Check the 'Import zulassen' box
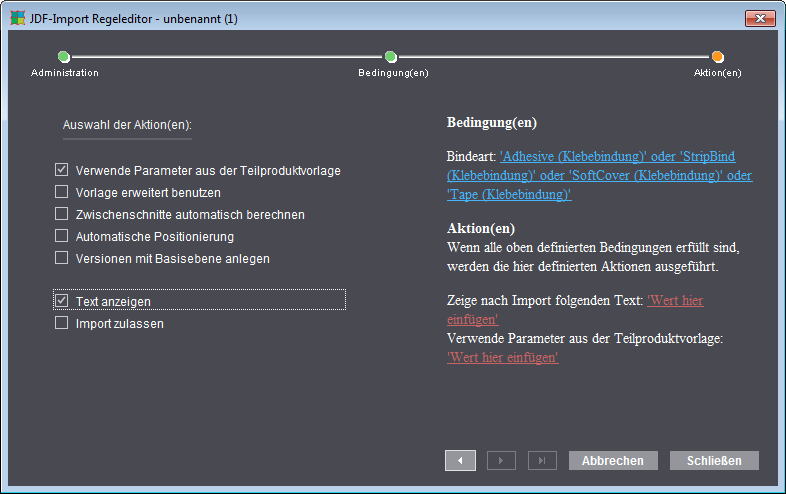The height and width of the screenshot is (494, 786). pyautogui.click(x=62, y=323)
